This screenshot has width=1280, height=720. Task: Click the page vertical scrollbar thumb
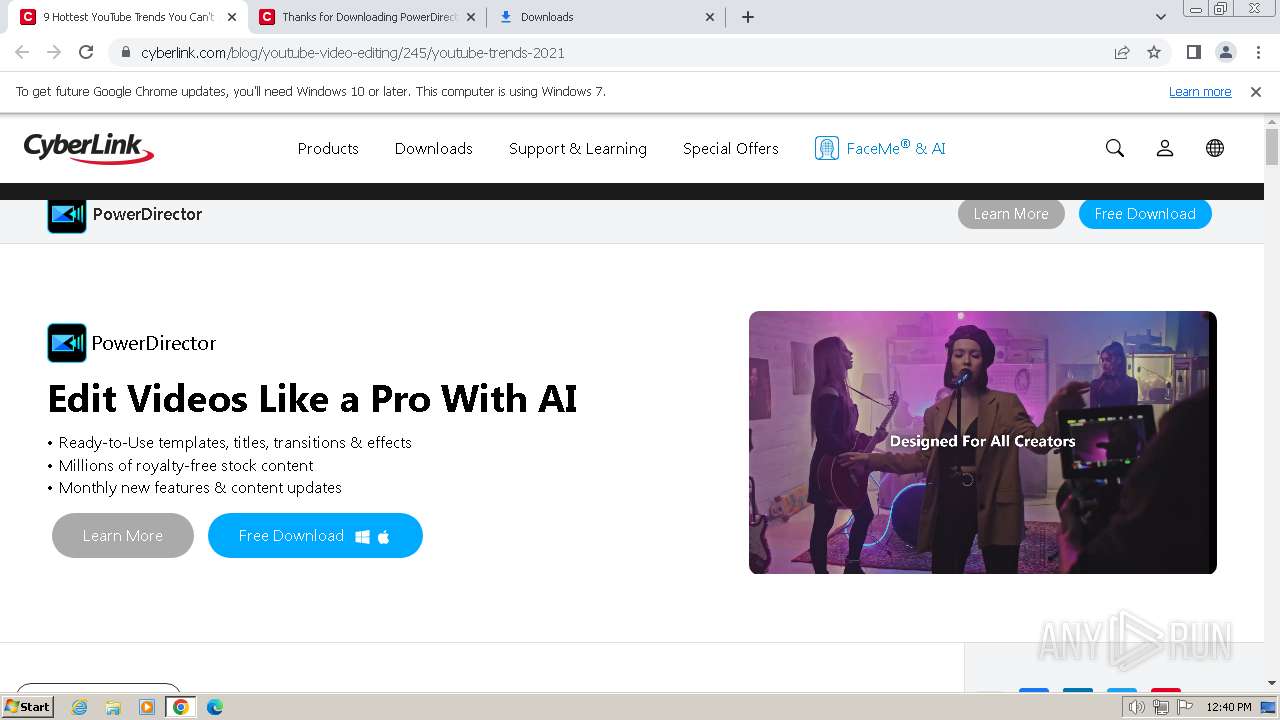pos(1272,147)
